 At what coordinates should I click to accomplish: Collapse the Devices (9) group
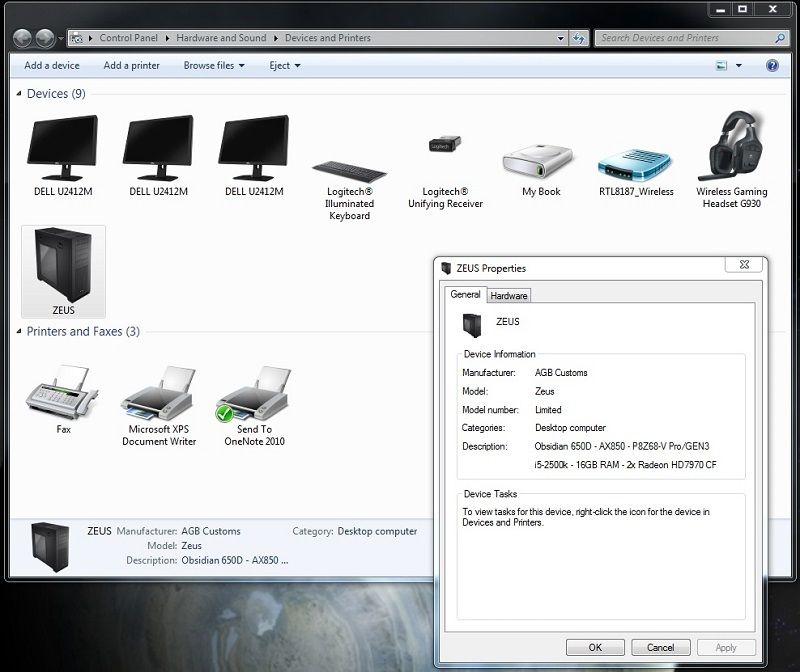pyautogui.click(x=19, y=93)
